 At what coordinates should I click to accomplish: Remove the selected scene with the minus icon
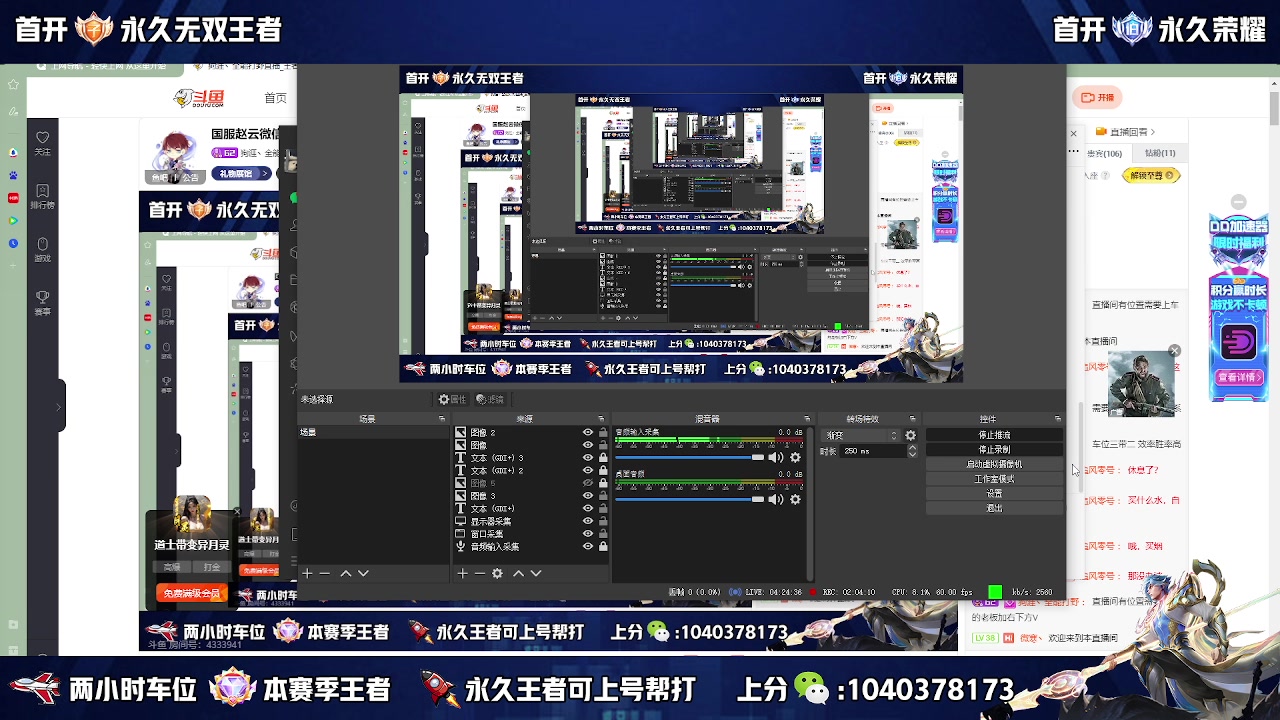tap(324, 573)
